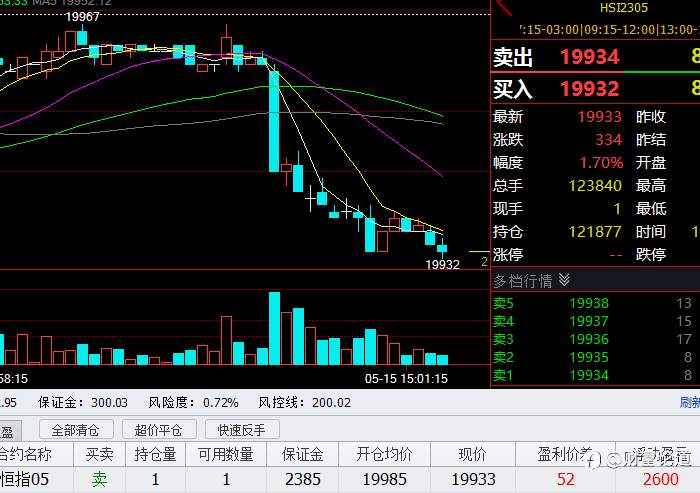700x493 pixels.
Task: Click the 全部清仓 button
Action: click(x=75, y=430)
